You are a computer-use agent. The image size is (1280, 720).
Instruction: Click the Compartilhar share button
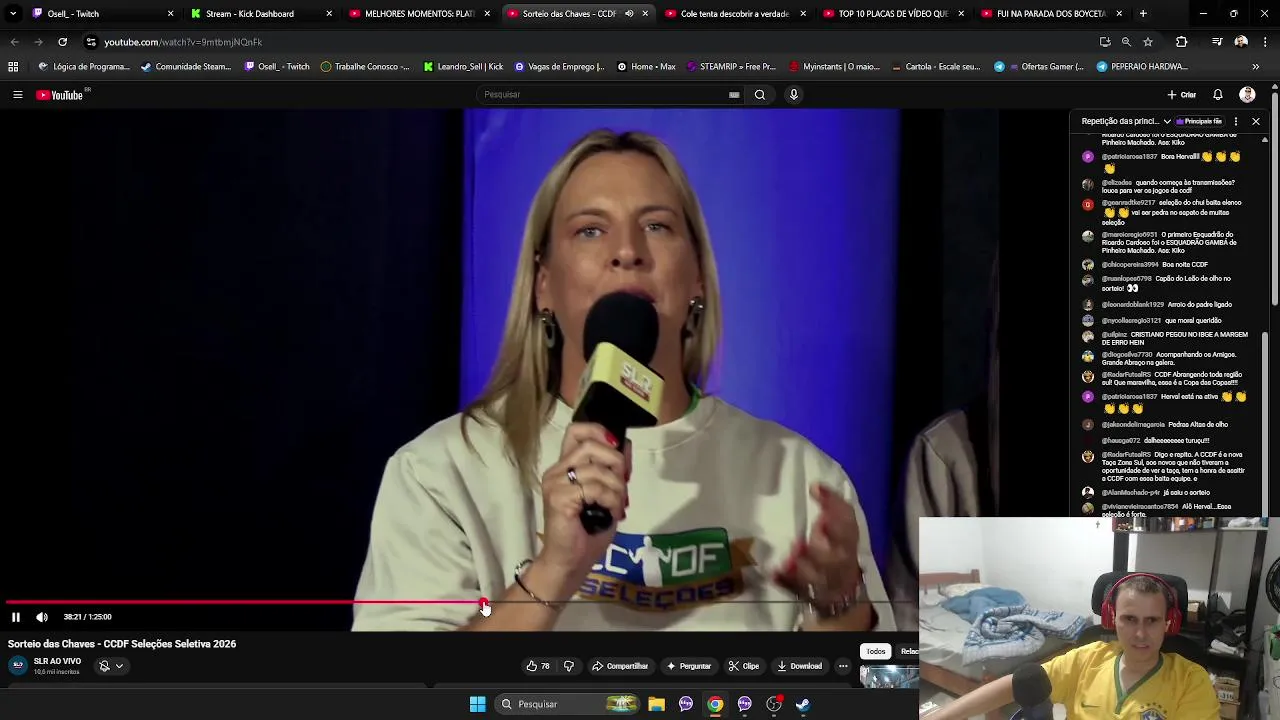click(620, 666)
